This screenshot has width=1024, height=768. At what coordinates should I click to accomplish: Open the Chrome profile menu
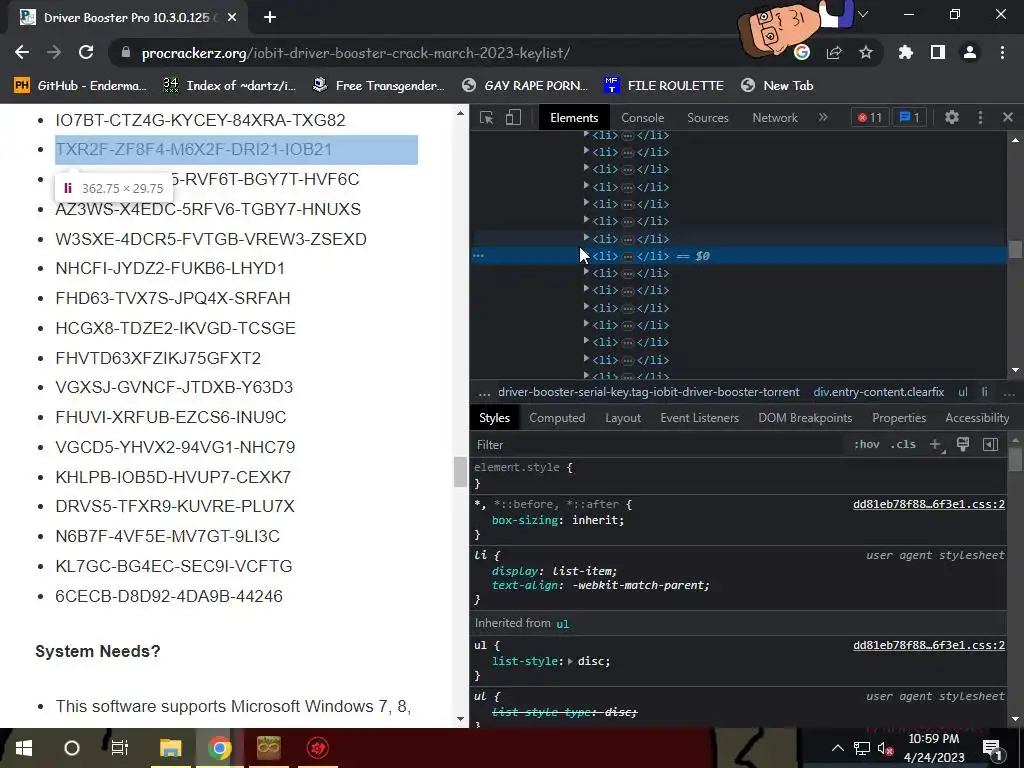click(x=970, y=52)
